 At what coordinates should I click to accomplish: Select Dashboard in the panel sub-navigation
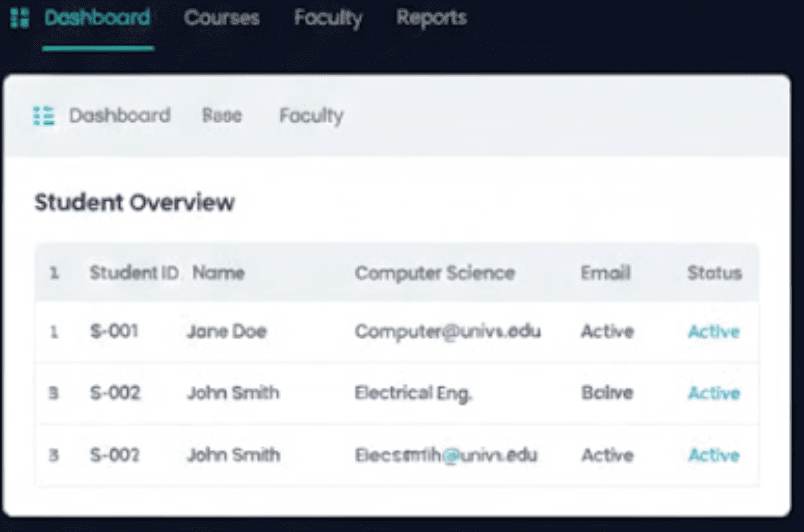tap(119, 116)
